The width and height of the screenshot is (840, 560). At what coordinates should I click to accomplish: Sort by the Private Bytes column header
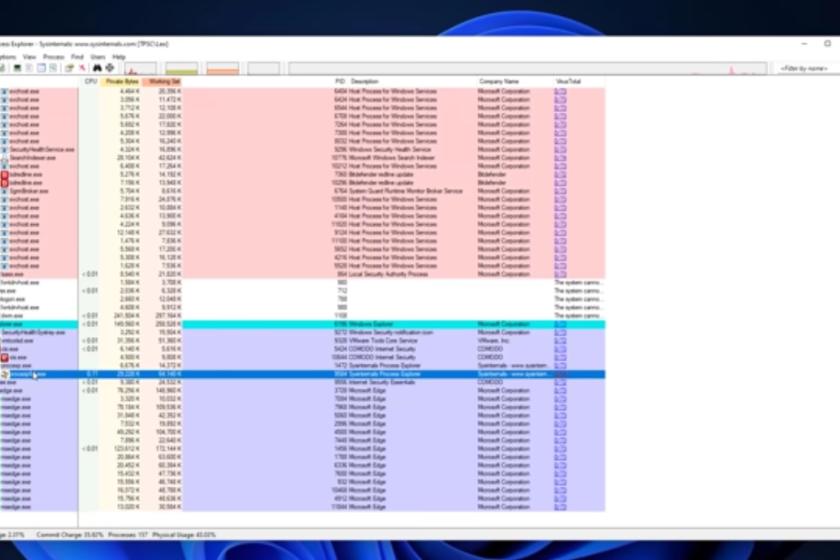point(122,81)
